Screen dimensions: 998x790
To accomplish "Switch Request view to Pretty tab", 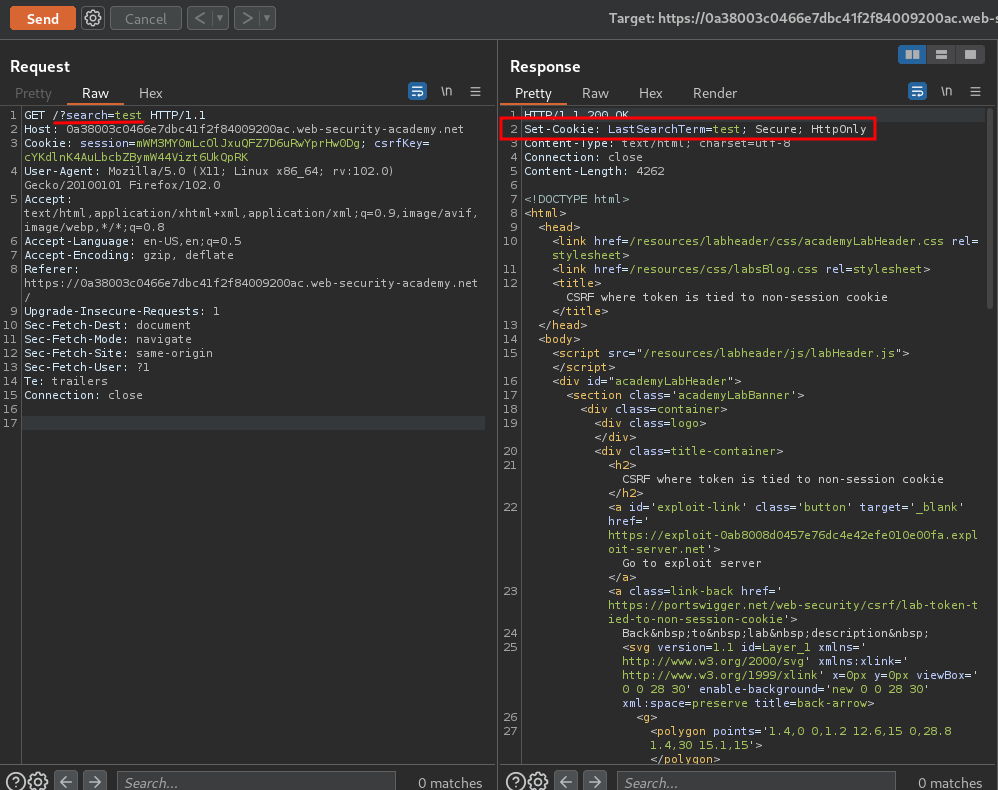I will click(x=33, y=93).
